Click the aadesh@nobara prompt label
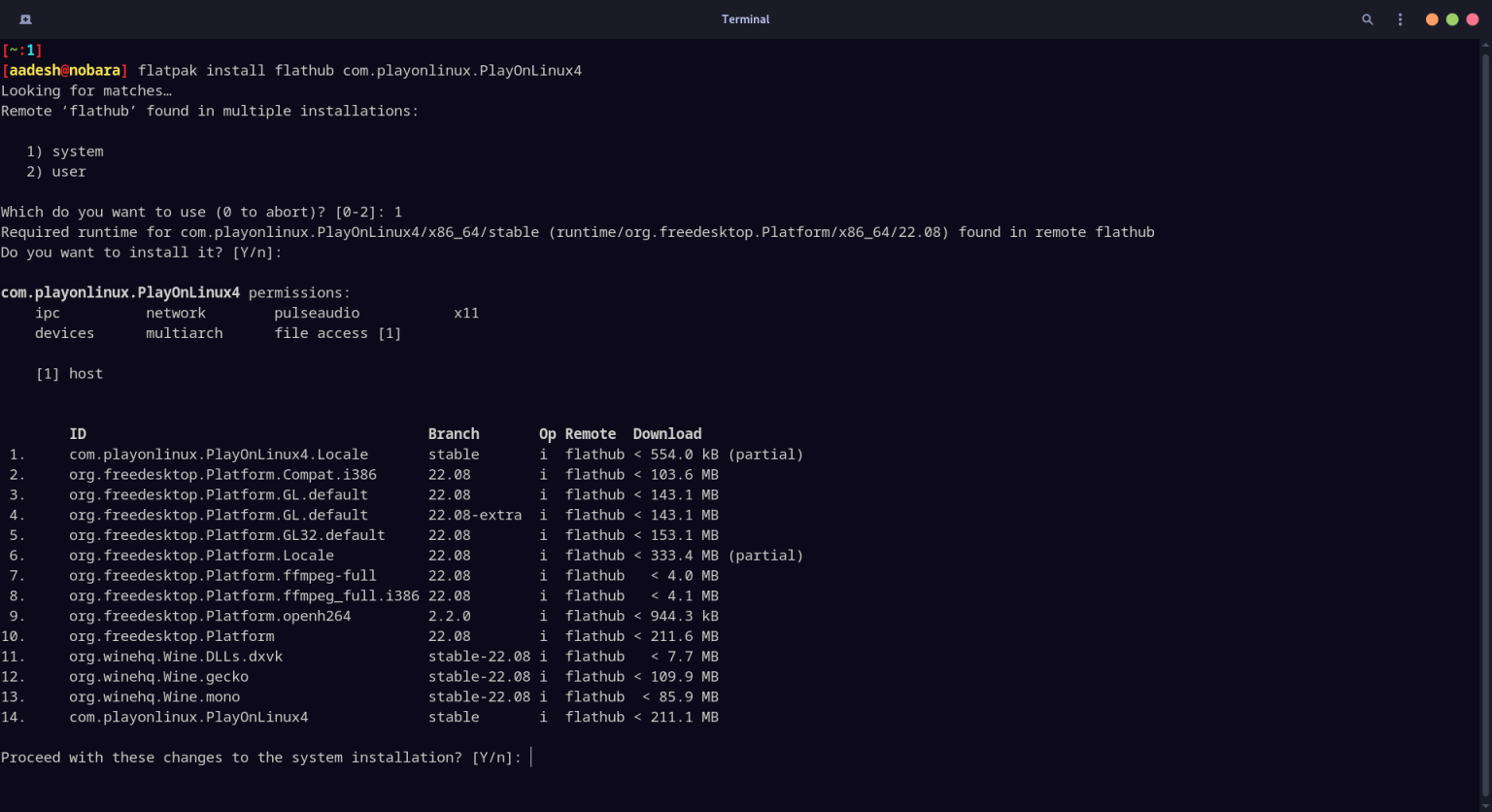1492x812 pixels. 64,70
